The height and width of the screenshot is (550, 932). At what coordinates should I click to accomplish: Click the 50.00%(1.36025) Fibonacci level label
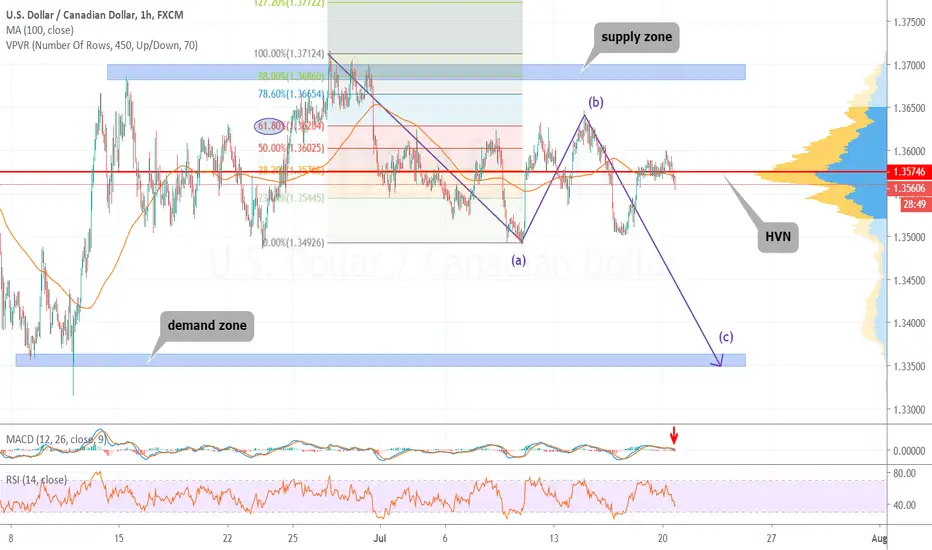pos(291,148)
